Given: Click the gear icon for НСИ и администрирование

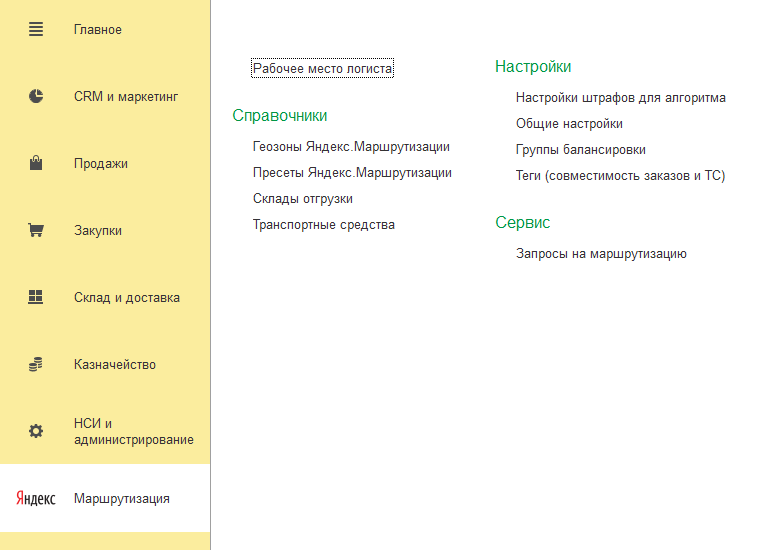Looking at the screenshot, I should click(x=36, y=431).
